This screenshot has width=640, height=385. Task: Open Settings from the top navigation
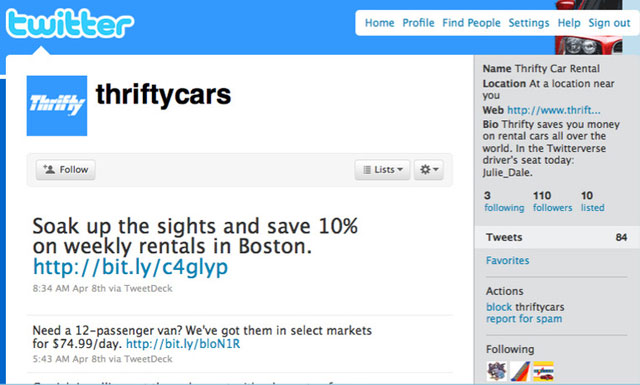pyautogui.click(x=529, y=23)
